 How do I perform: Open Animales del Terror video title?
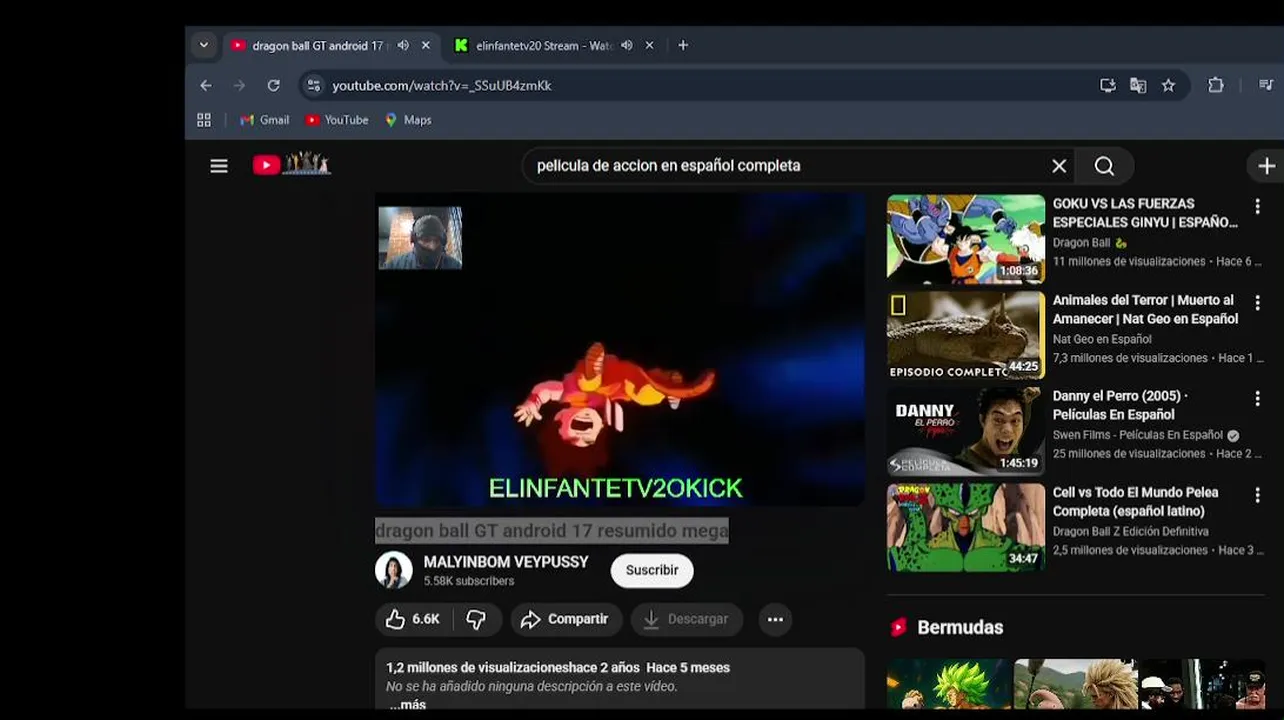(x=1145, y=309)
